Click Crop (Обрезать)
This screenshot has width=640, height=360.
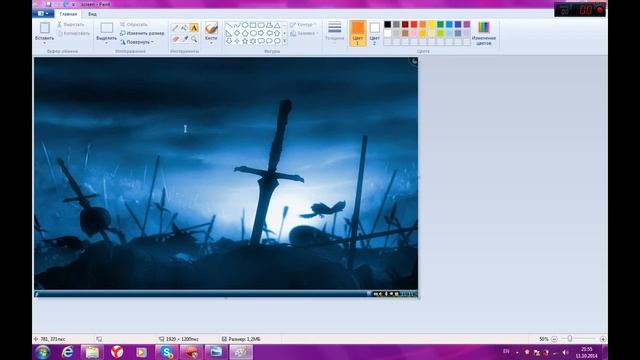coord(133,24)
